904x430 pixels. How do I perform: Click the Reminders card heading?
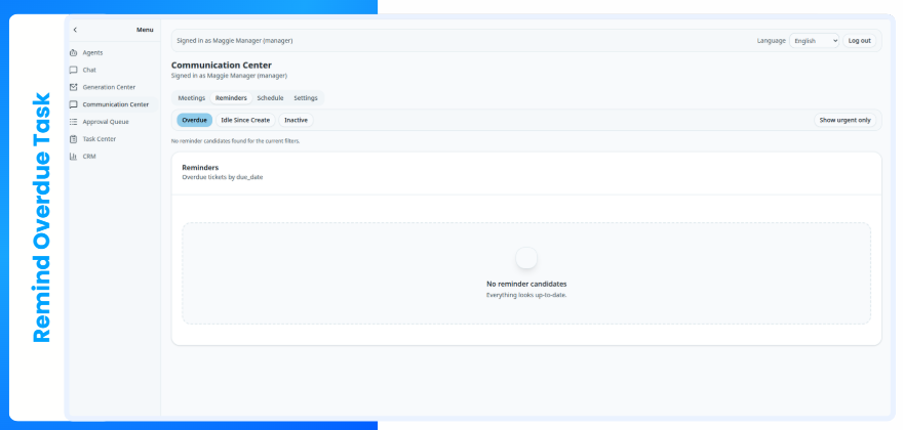point(200,168)
